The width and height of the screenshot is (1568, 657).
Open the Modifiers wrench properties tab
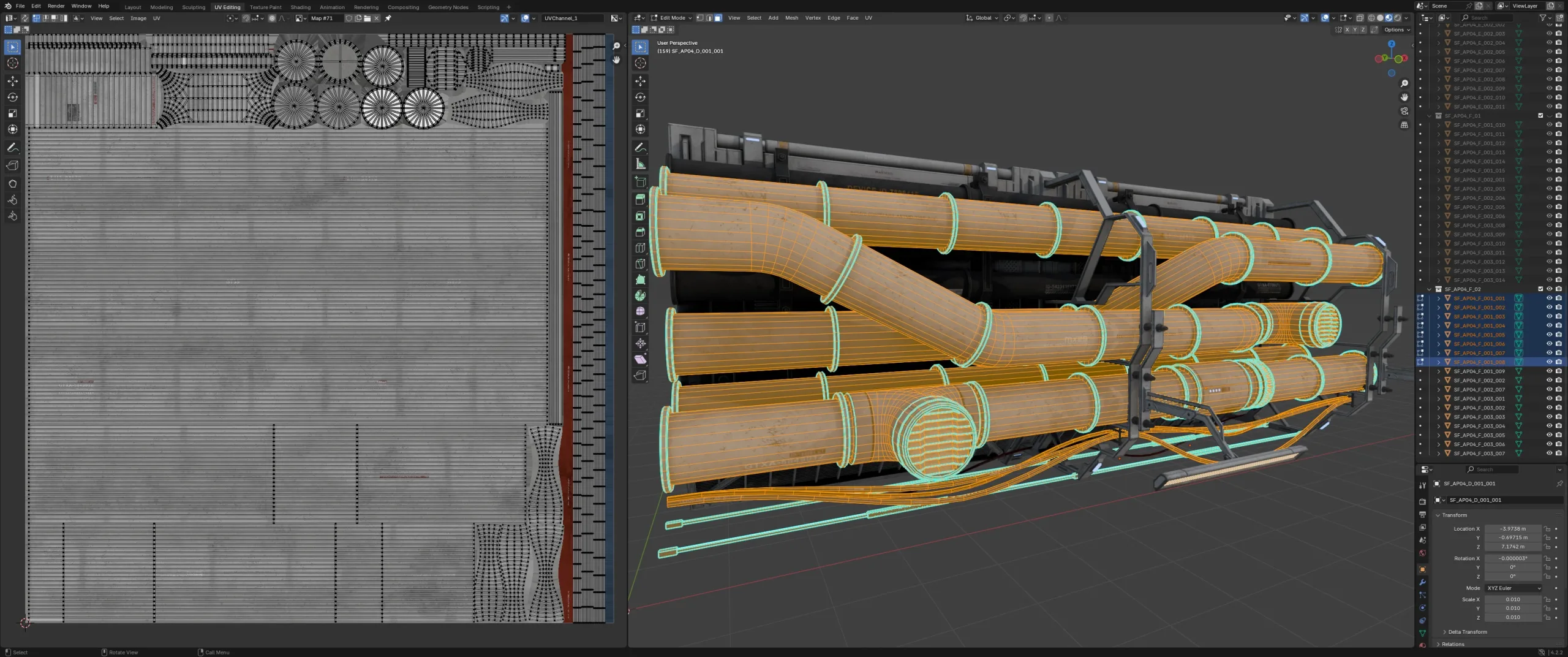pos(1422,582)
